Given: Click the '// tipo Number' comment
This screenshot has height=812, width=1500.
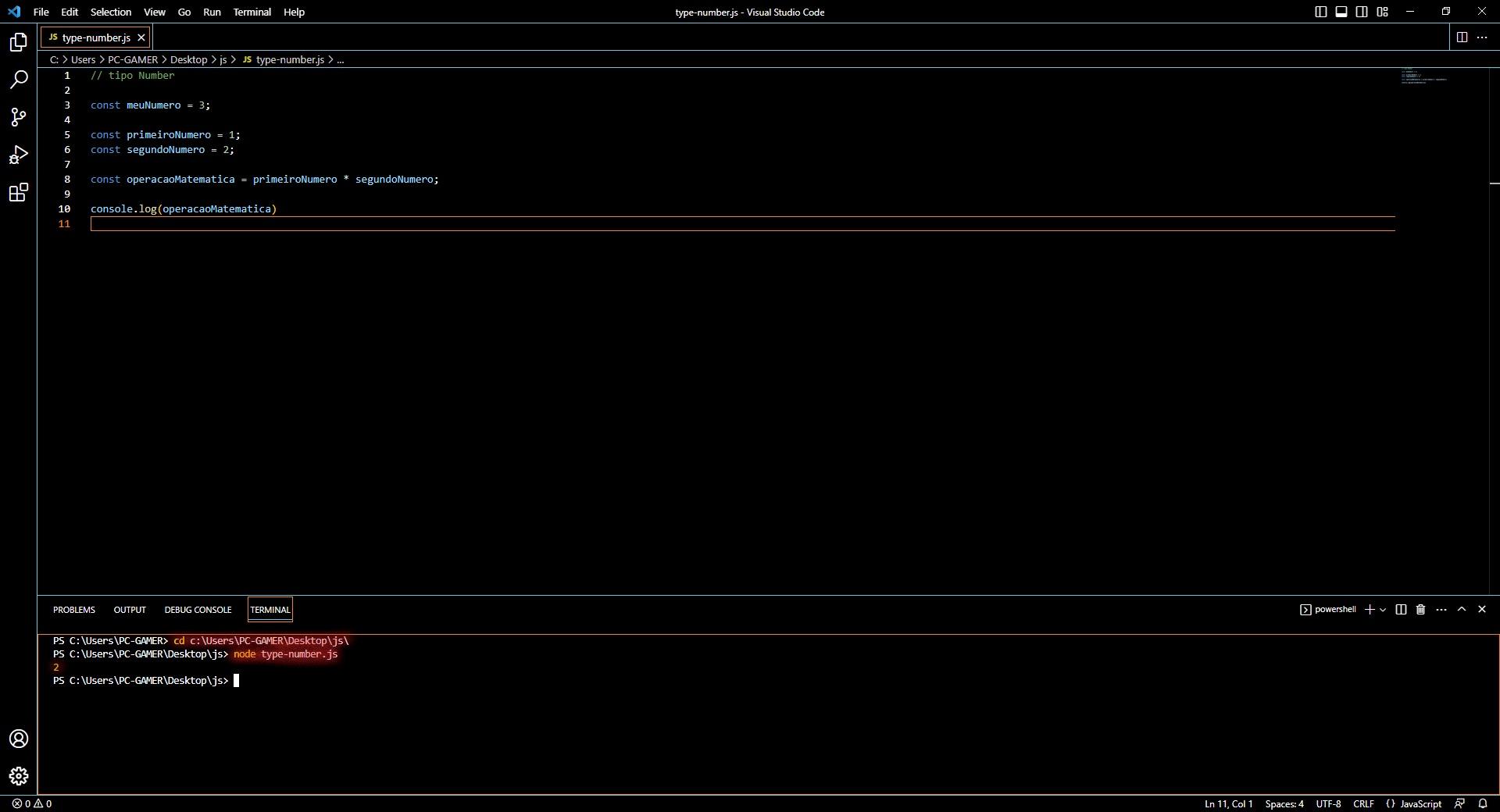Looking at the screenshot, I should (132, 76).
